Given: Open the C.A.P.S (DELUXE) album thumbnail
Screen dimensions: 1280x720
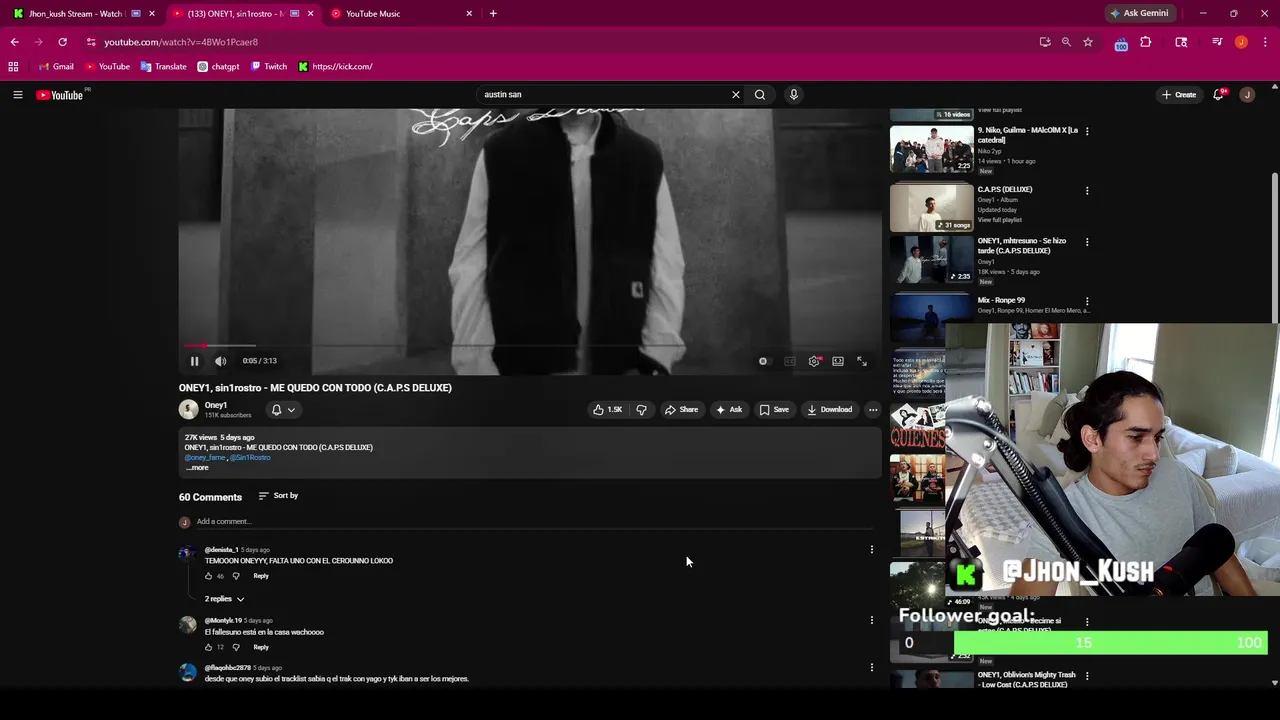Looking at the screenshot, I should tap(932, 206).
